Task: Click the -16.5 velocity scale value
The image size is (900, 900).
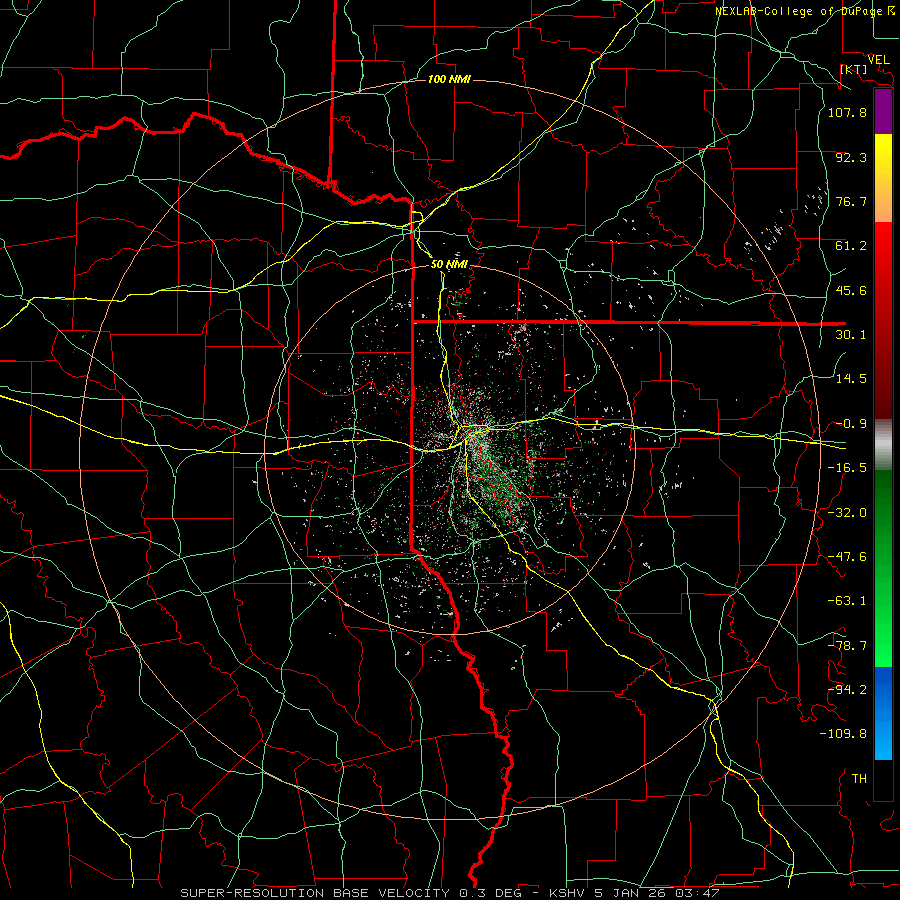Action: coord(847,468)
